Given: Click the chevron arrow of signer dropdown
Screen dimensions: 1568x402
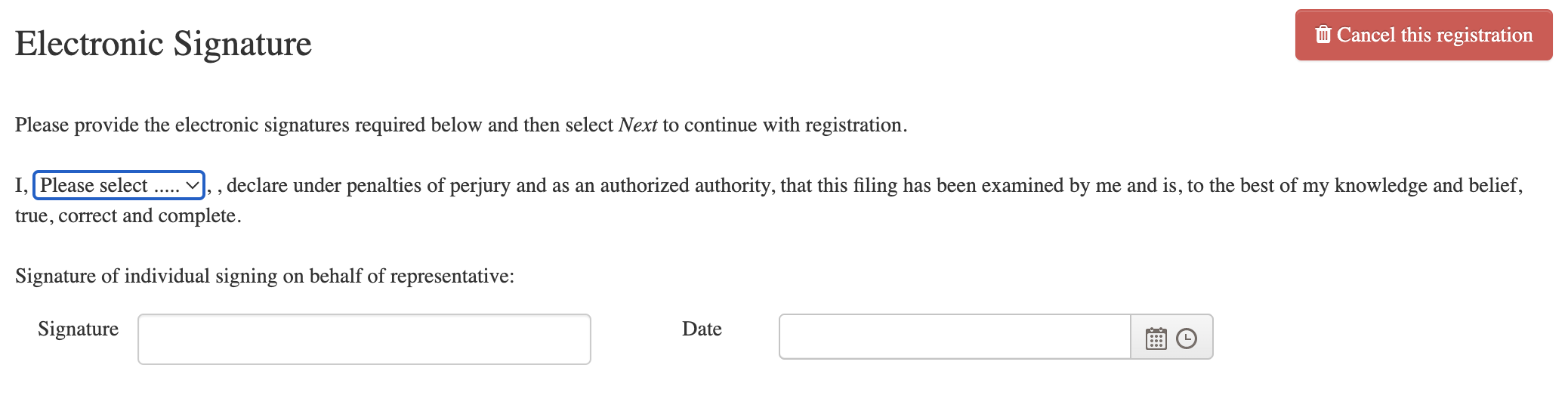Looking at the screenshot, I should [193, 185].
